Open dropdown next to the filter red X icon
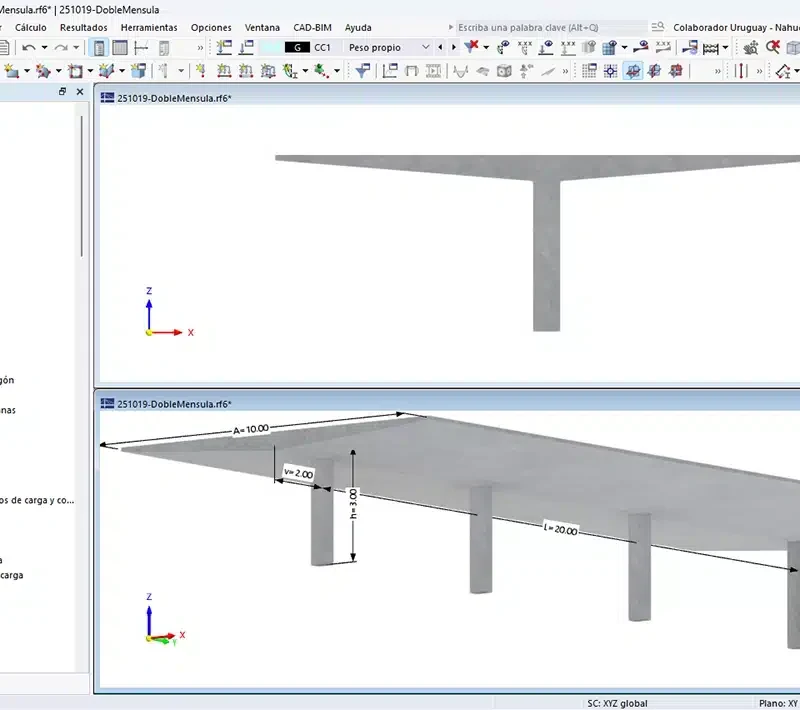Image resolution: width=800 pixels, height=710 pixels. click(x=486, y=47)
